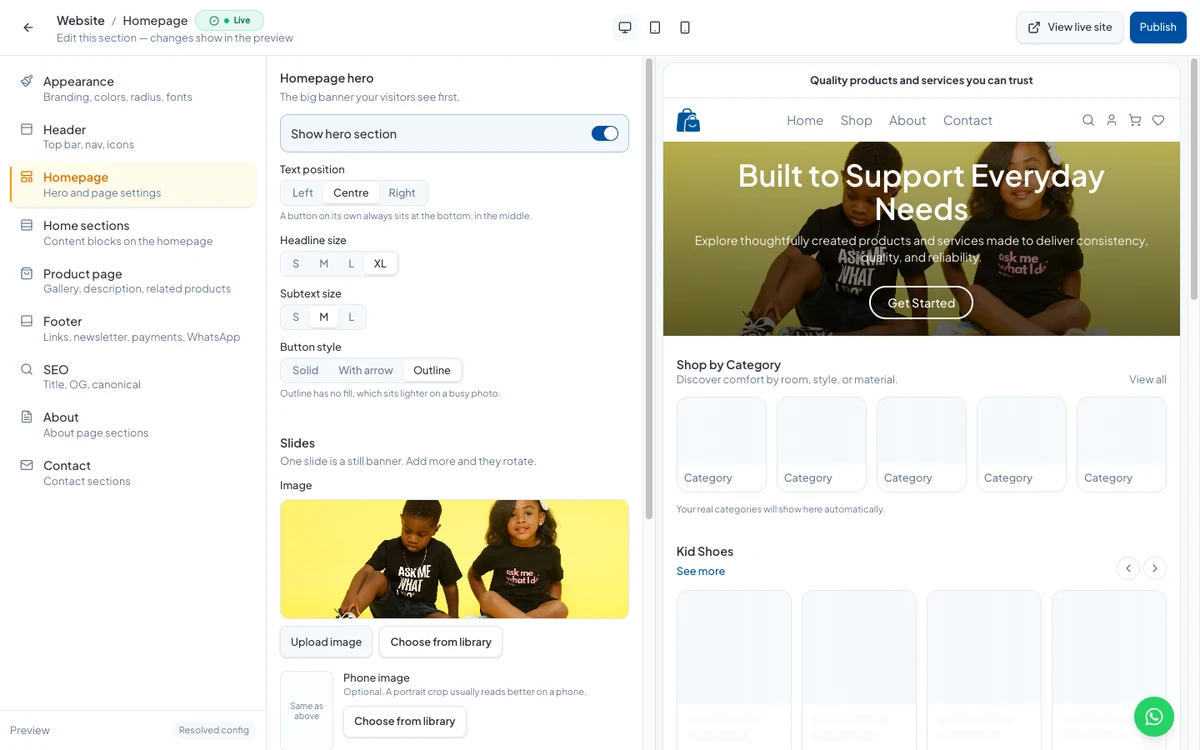
Task: Open the Home sections menu item
Action: pos(132,233)
